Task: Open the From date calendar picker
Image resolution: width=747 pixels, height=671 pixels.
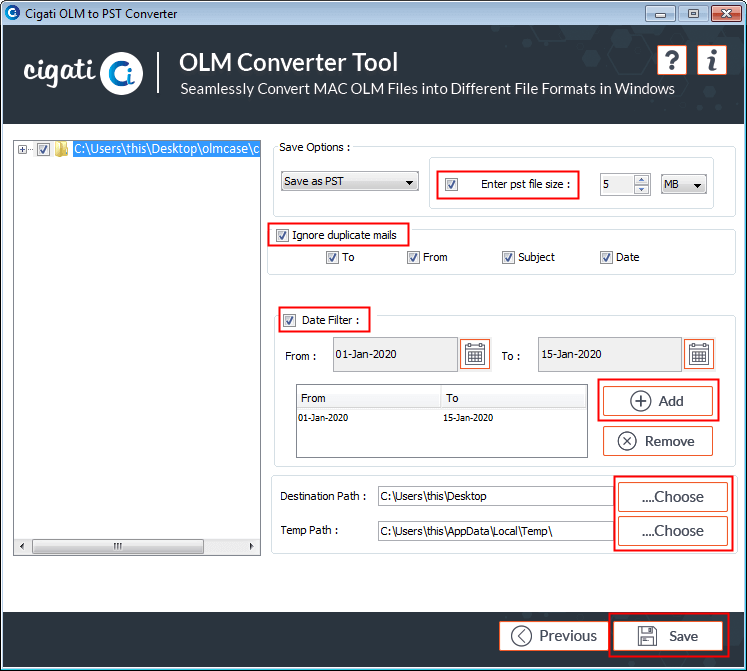Action: tap(475, 355)
